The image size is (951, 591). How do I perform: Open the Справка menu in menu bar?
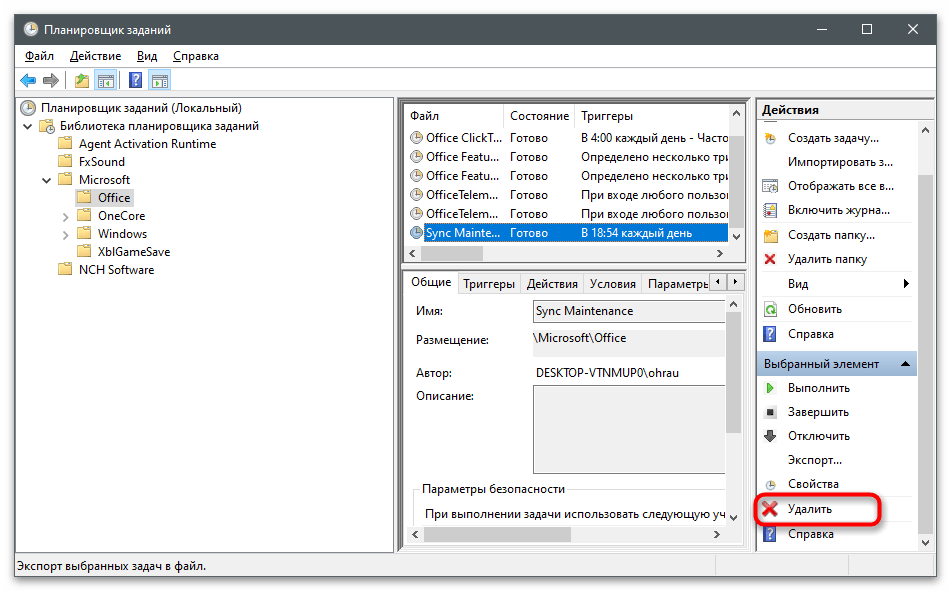pyautogui.click(x=195, y=56)
